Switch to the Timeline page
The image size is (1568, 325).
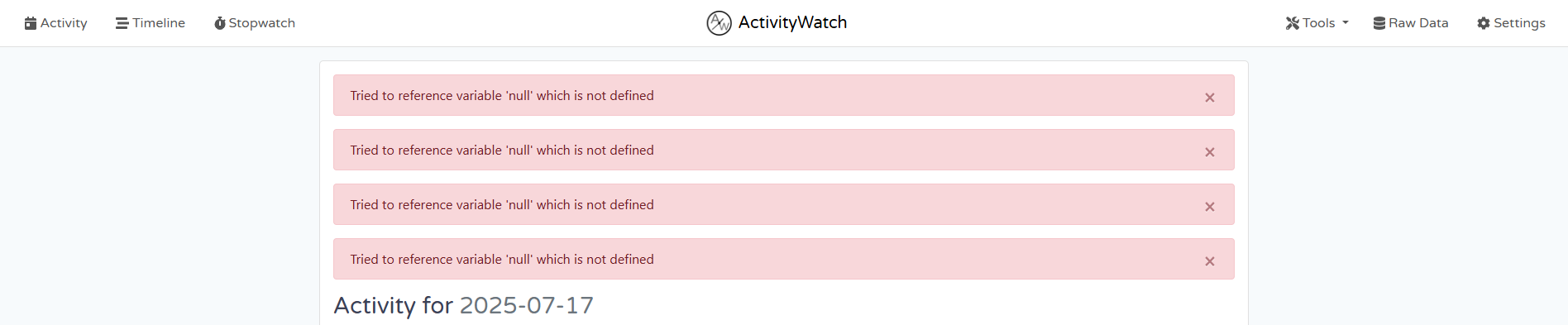(159, 23)
